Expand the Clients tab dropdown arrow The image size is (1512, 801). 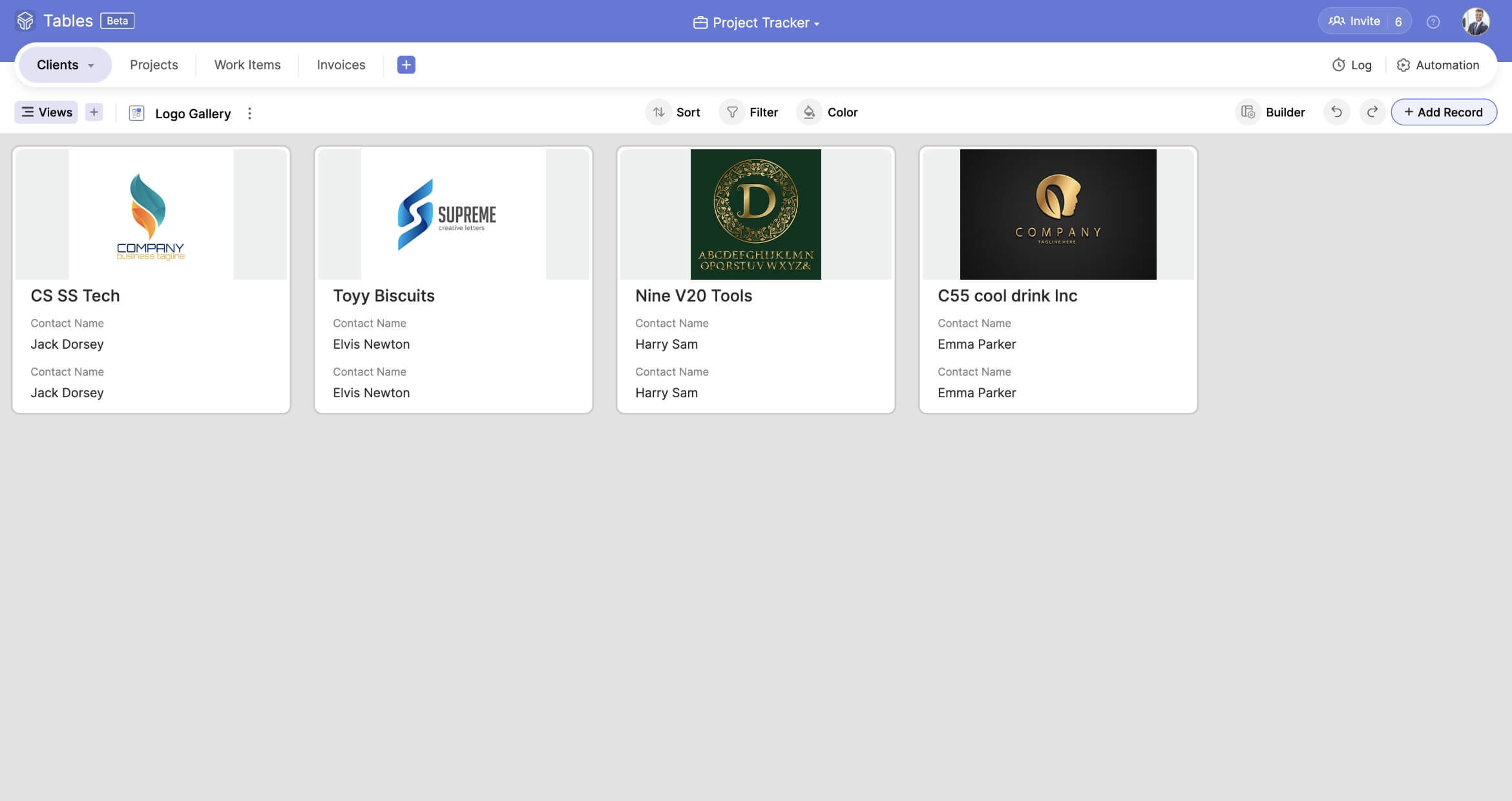91,65
